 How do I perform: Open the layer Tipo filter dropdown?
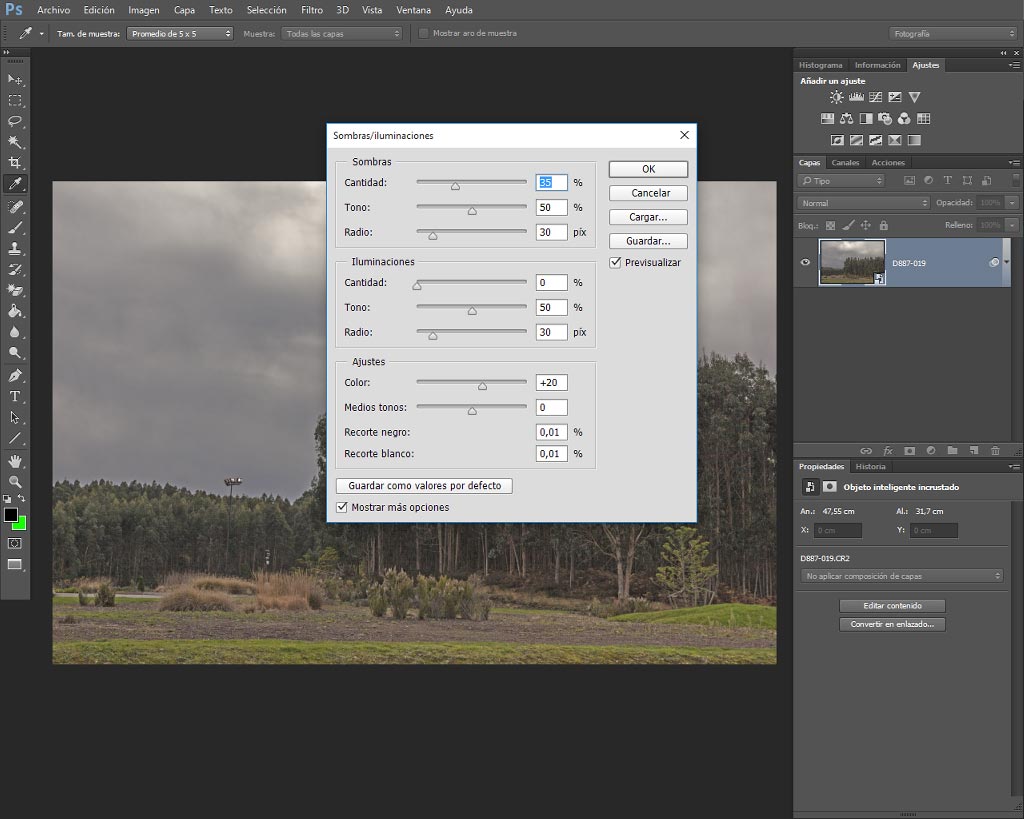tap(841, 181)
